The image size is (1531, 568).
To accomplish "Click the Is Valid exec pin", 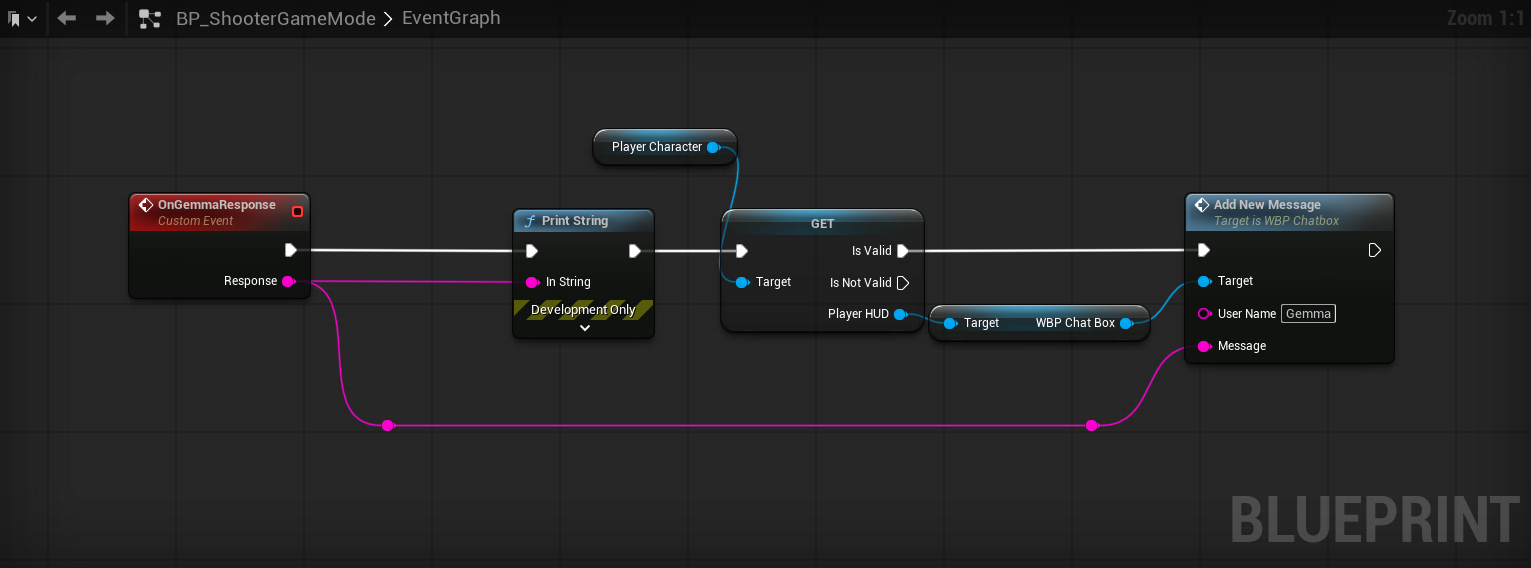I will [902, 251].
